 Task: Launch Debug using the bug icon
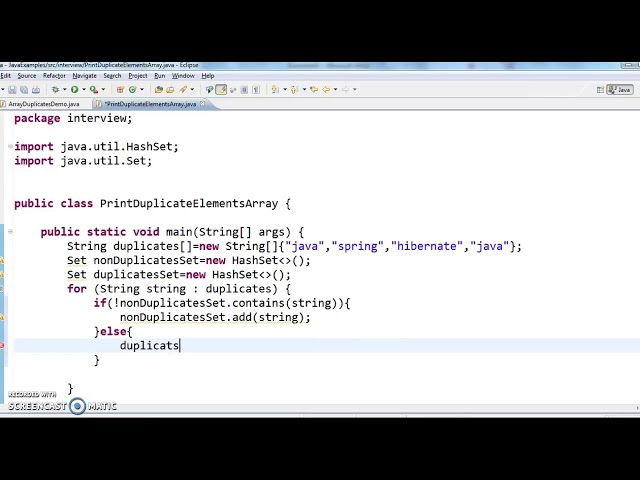click(55, 89)
